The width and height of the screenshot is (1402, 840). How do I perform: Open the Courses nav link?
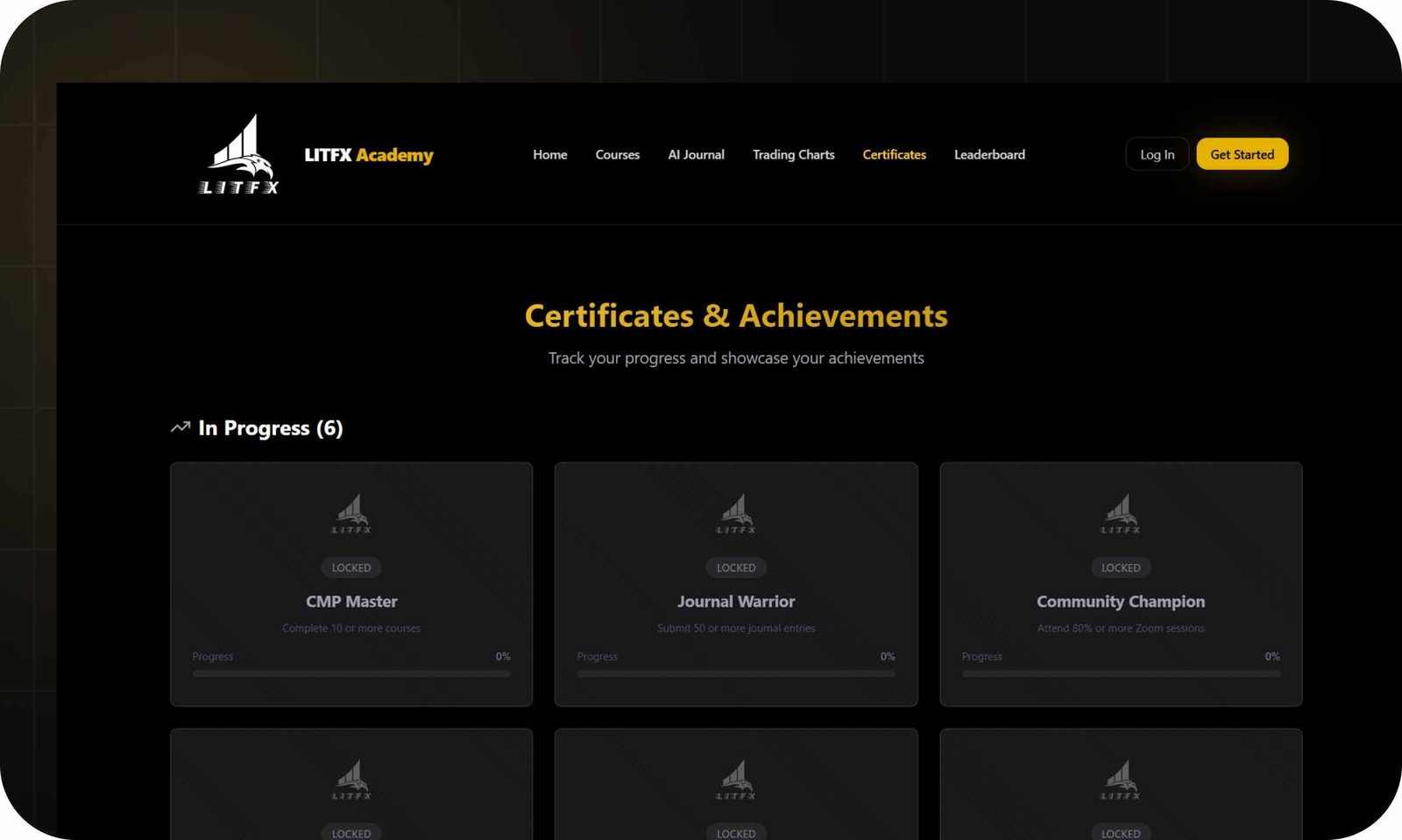tap(618, 154)
